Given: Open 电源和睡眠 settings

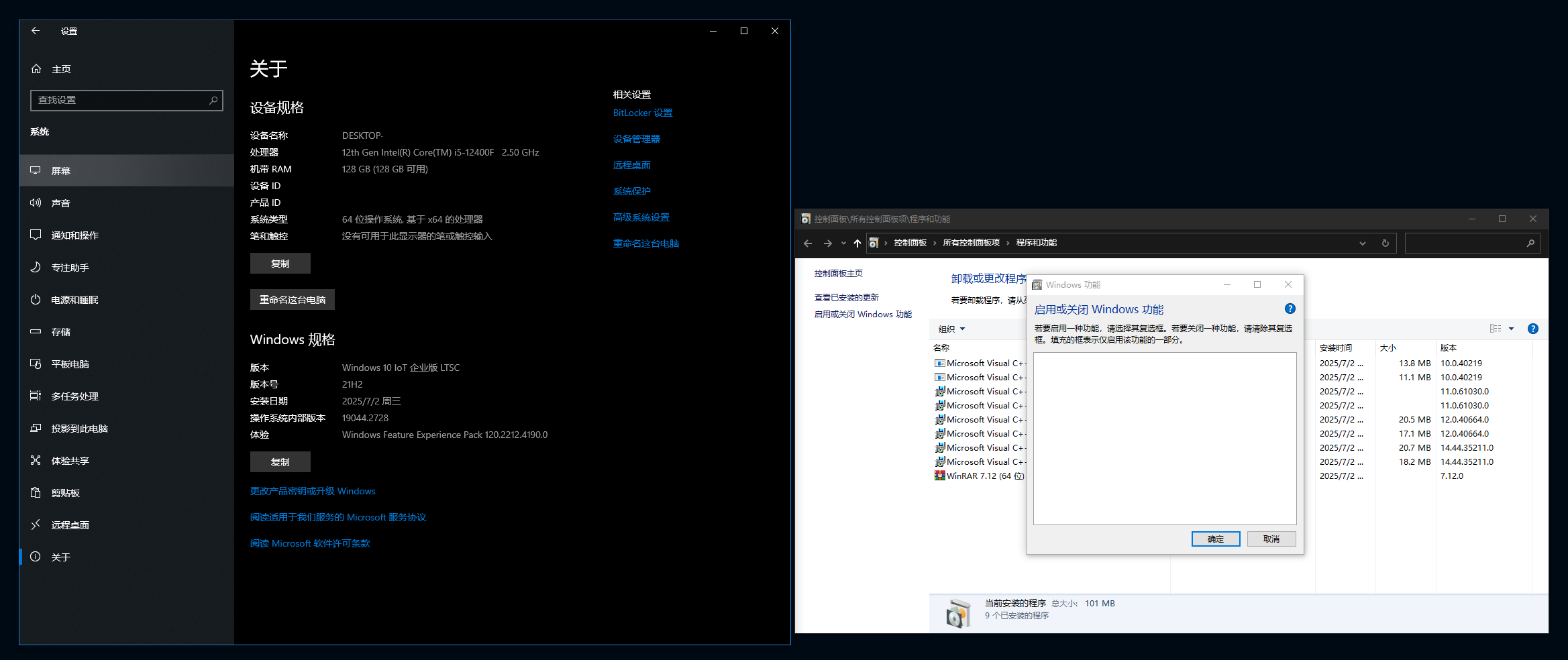Looking at the screenshot, I should pyautogui.click(x=127, y=299).
